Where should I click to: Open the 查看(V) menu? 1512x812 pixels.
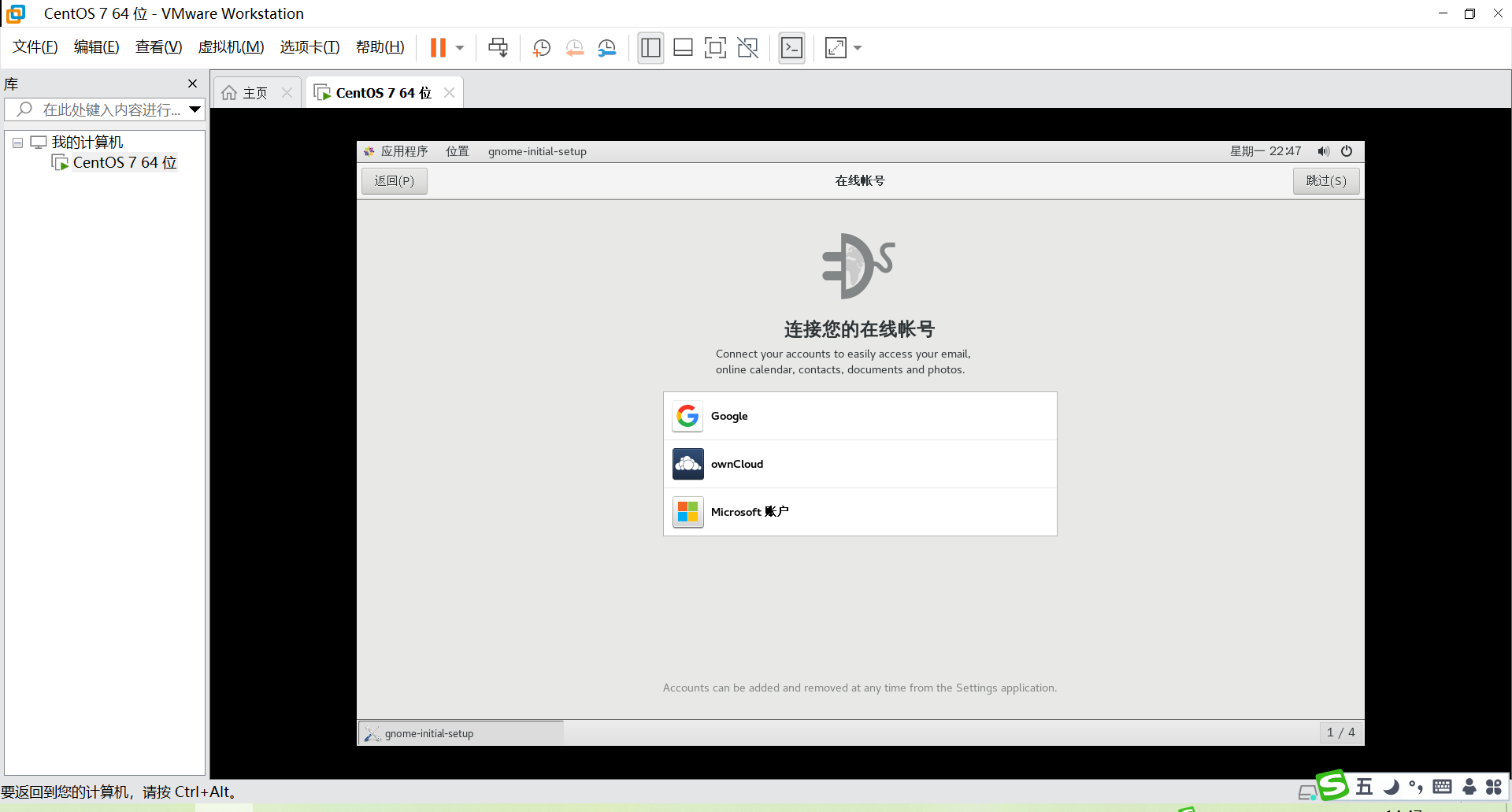tap(159, 47)
